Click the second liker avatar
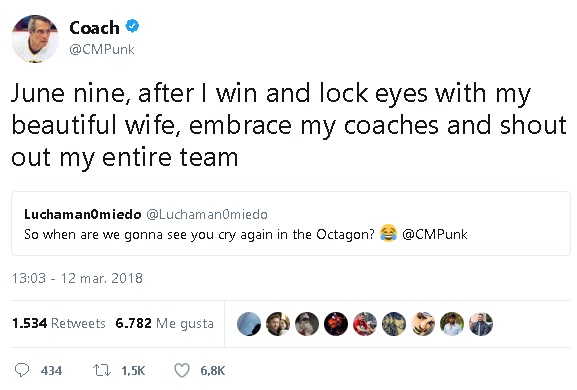Screen dimensions: 577x390 click(x=278, y=324)
